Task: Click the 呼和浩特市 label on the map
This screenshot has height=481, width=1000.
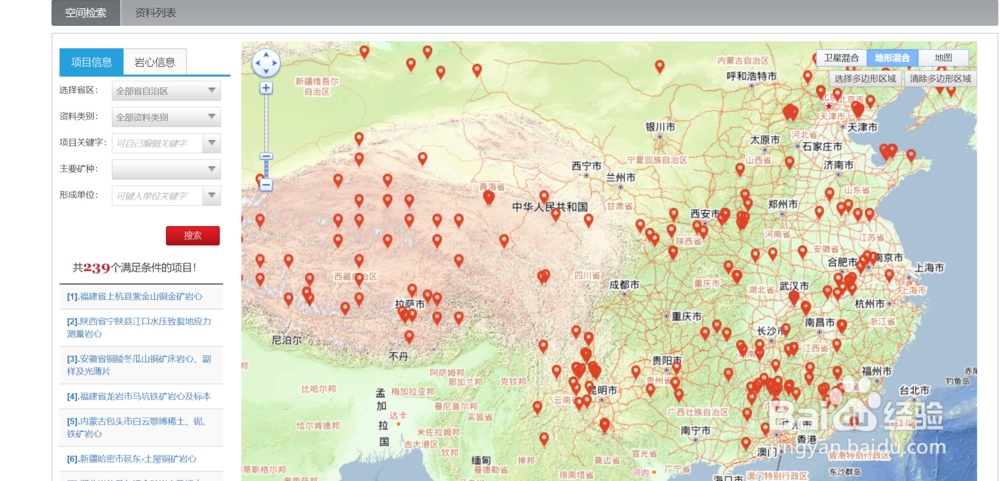Action: click(752, 76)
